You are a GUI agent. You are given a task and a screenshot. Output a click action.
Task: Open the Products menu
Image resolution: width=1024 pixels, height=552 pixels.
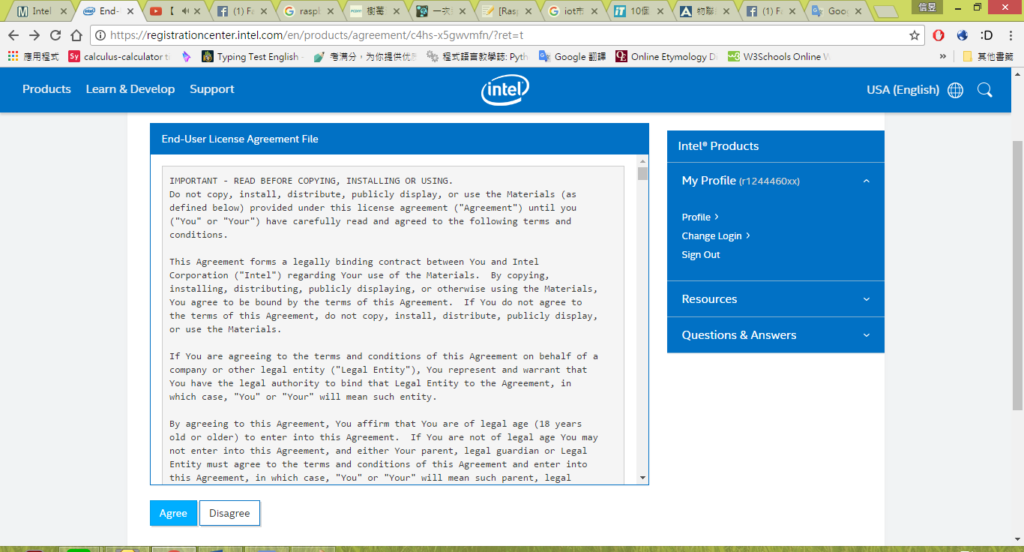click(46, 89)
